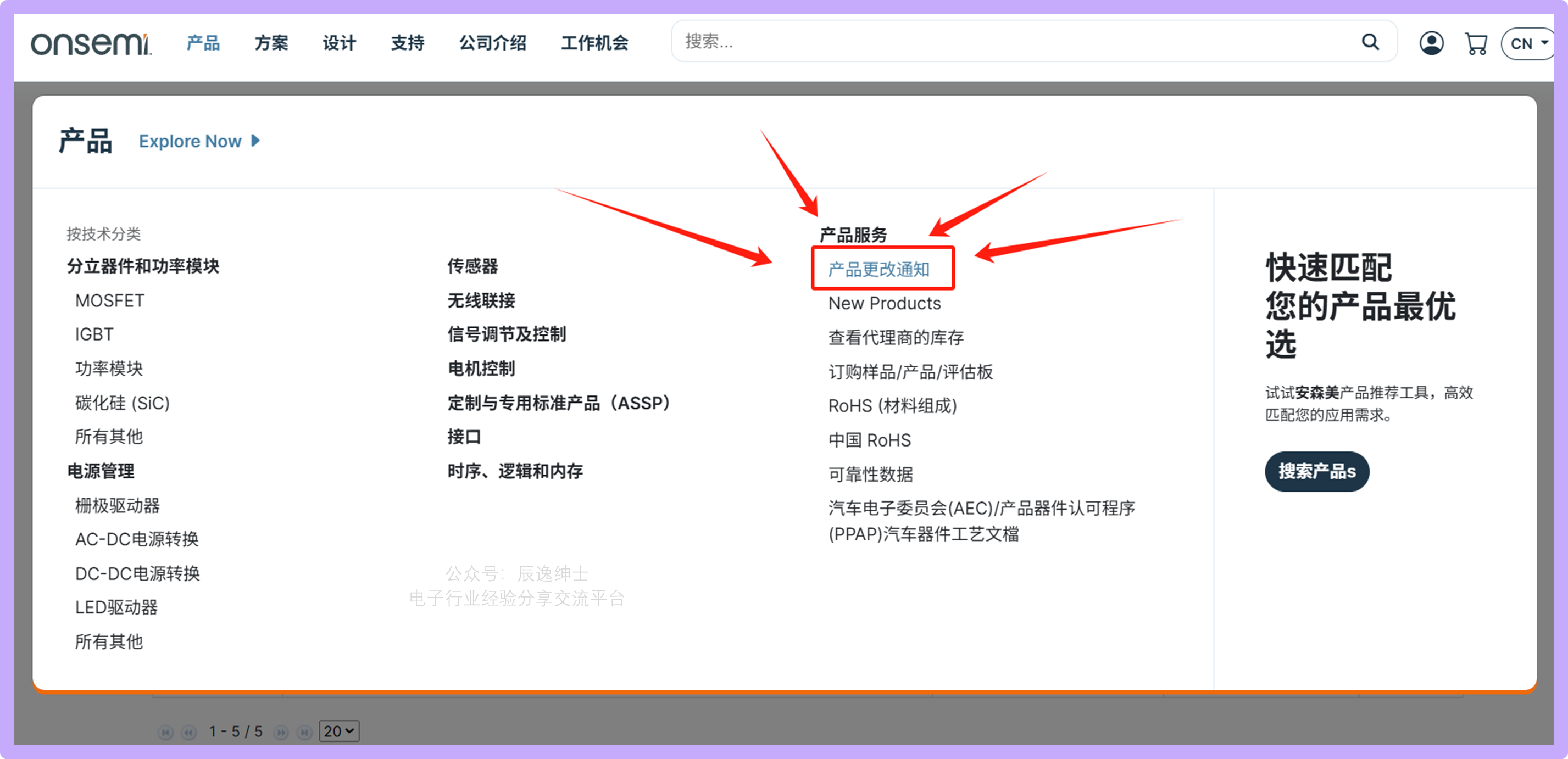Select MOSFET under discrete devices

[x=109, y=300]
